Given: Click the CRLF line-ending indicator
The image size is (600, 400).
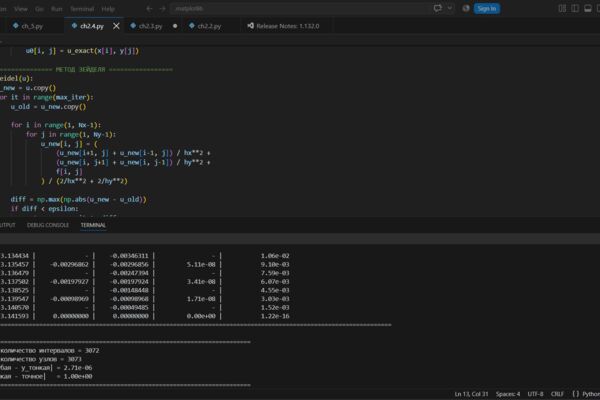Looking at the screenshot, I should click(557, 394).
